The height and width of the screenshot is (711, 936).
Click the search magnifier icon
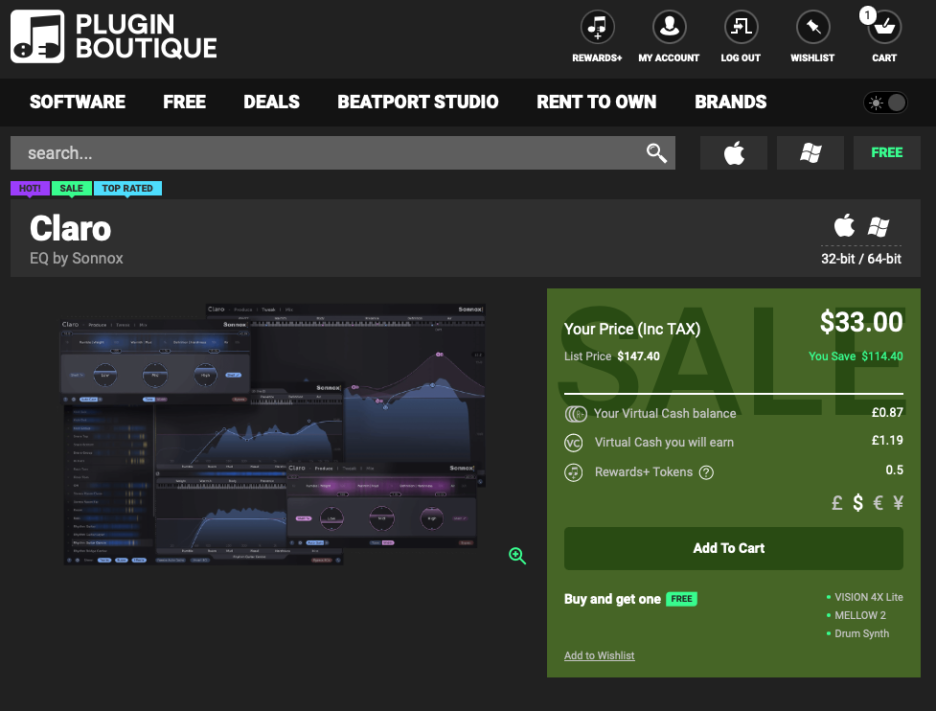pos(656,153)
